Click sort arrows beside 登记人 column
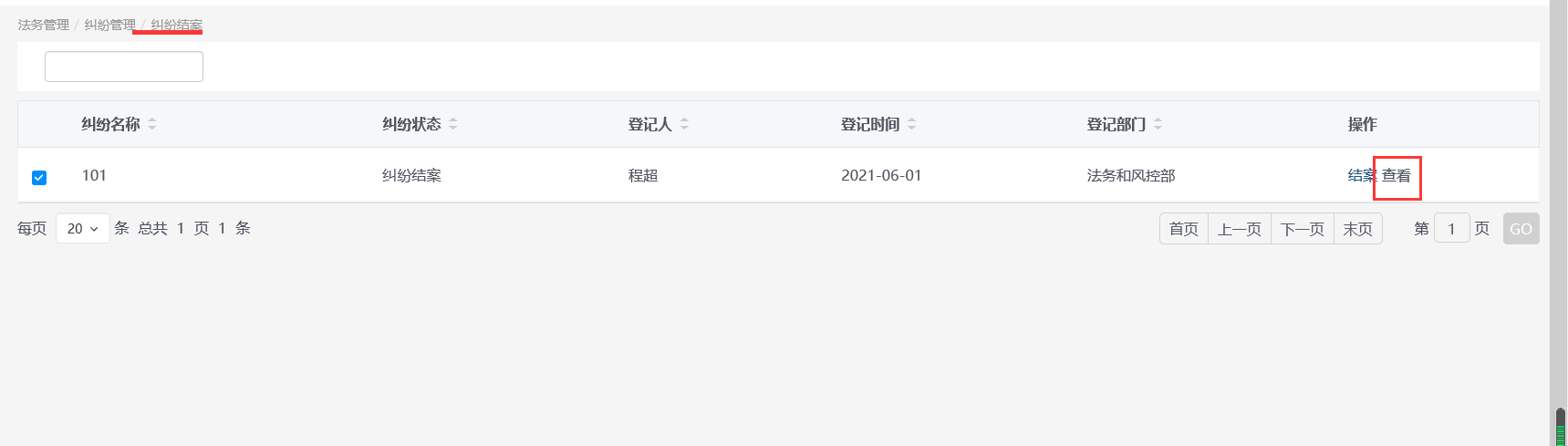 684,124
